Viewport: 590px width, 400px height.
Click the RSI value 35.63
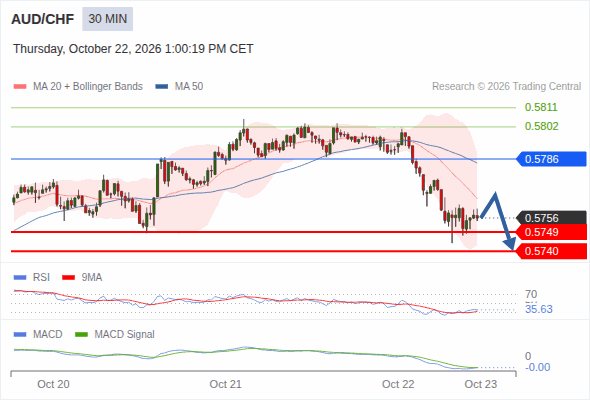point(539,309)
